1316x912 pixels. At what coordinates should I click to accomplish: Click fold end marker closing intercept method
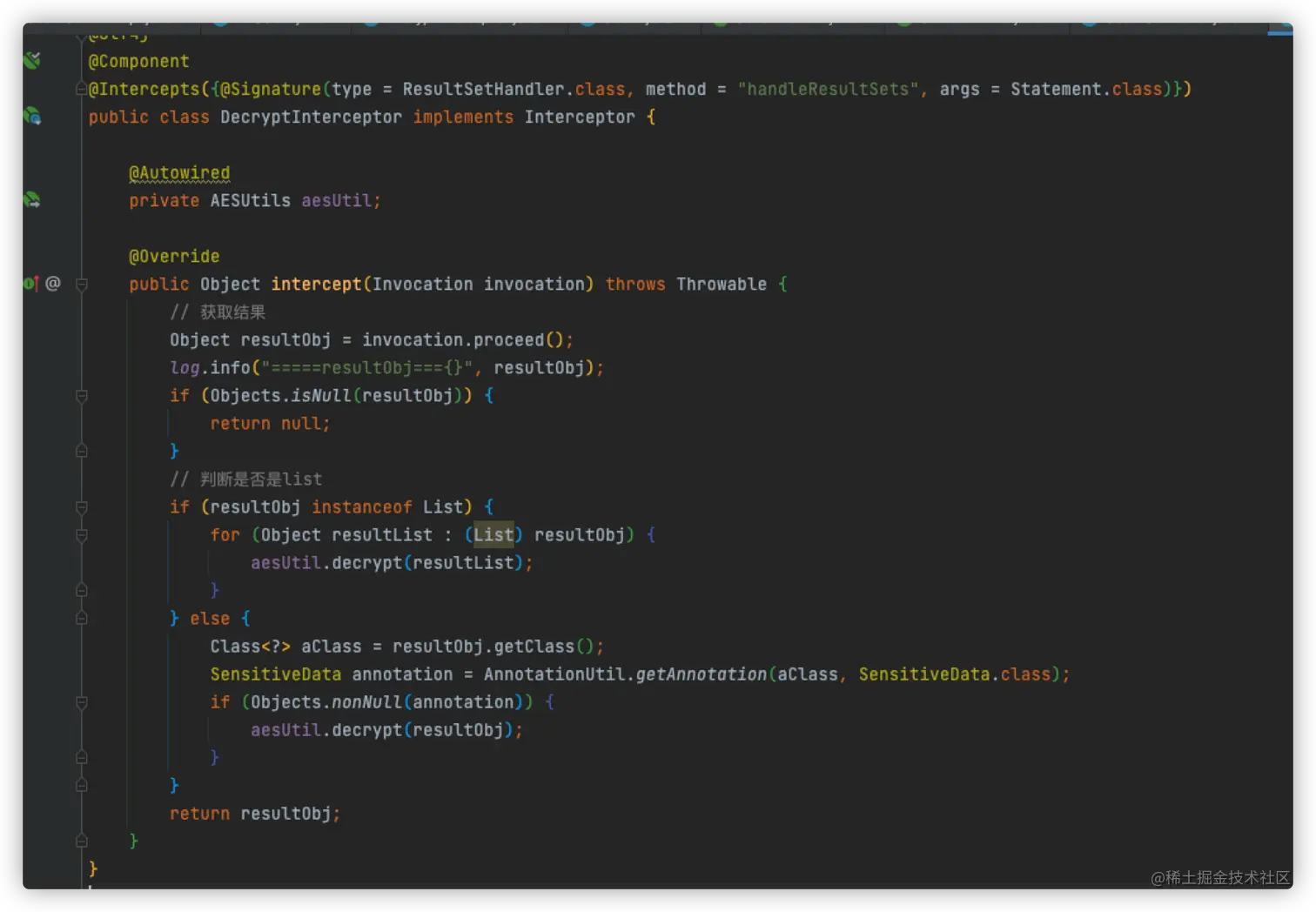tap(81, 841)
